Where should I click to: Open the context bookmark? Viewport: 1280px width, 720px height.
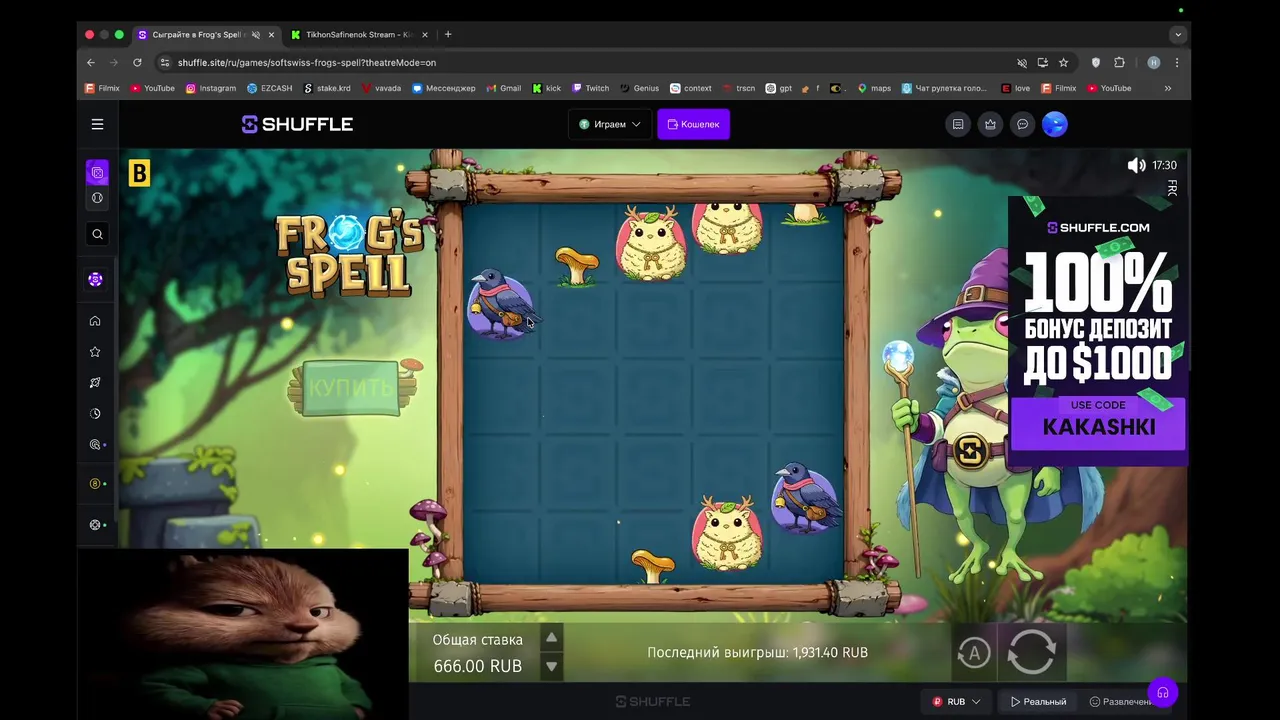(691, 88)
